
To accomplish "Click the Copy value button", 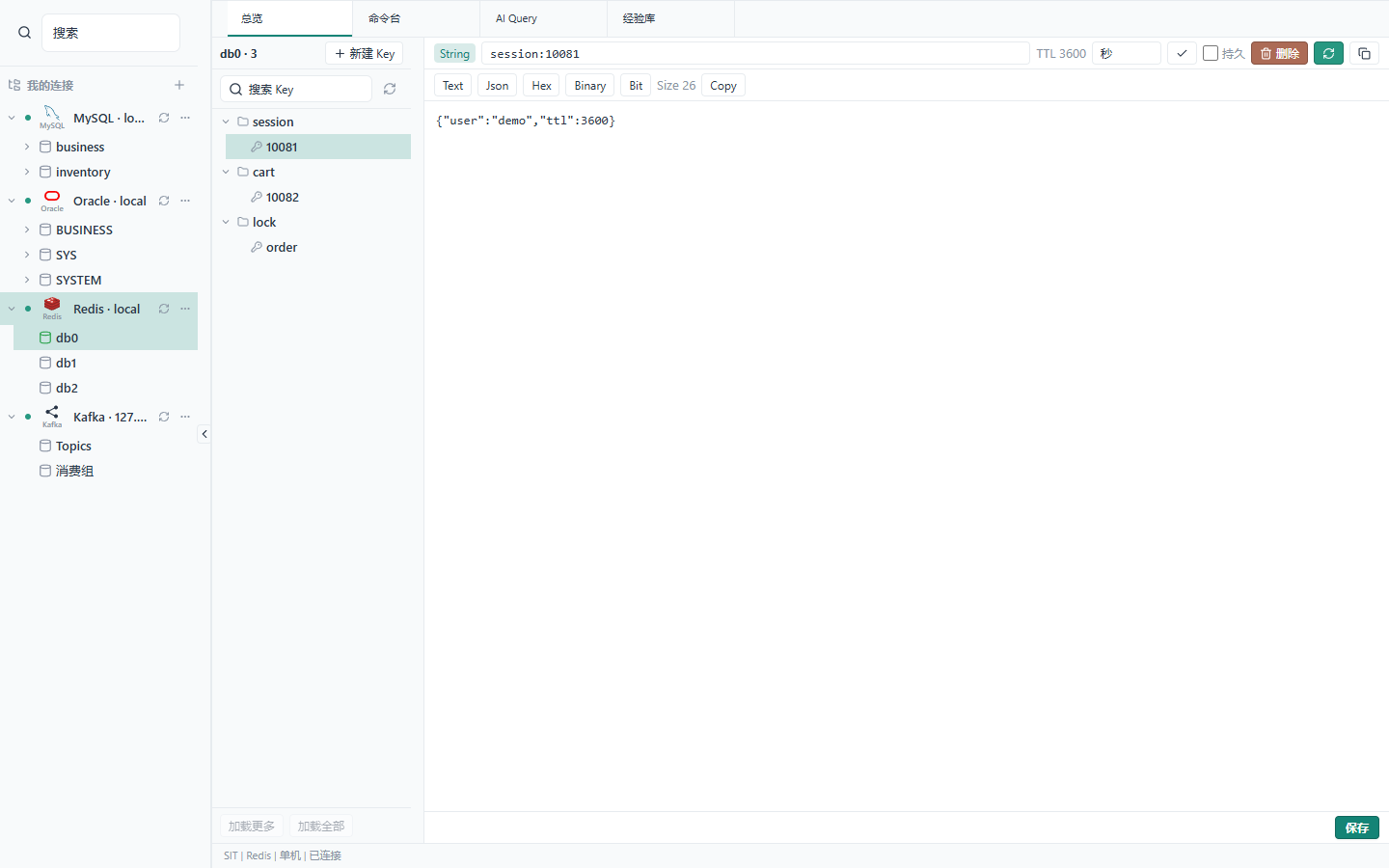I will pos(723,85).
